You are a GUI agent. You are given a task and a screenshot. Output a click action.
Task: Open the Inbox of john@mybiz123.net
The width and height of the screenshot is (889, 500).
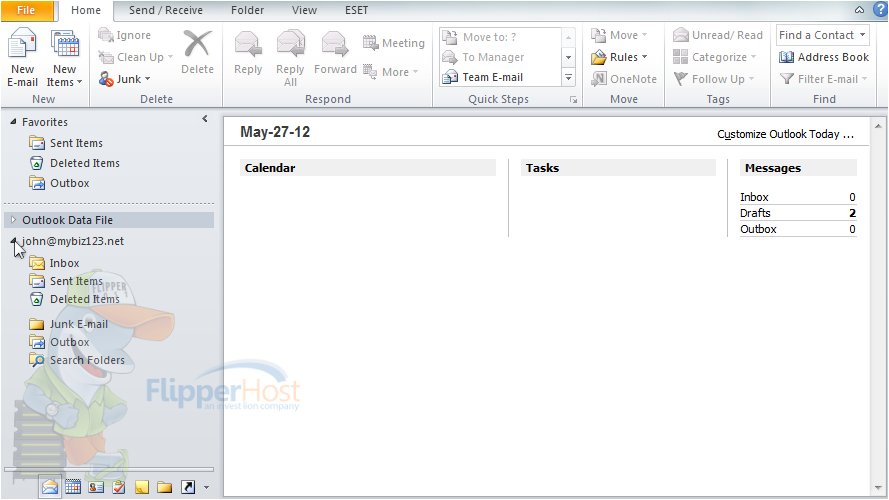(x=54, y=263)
